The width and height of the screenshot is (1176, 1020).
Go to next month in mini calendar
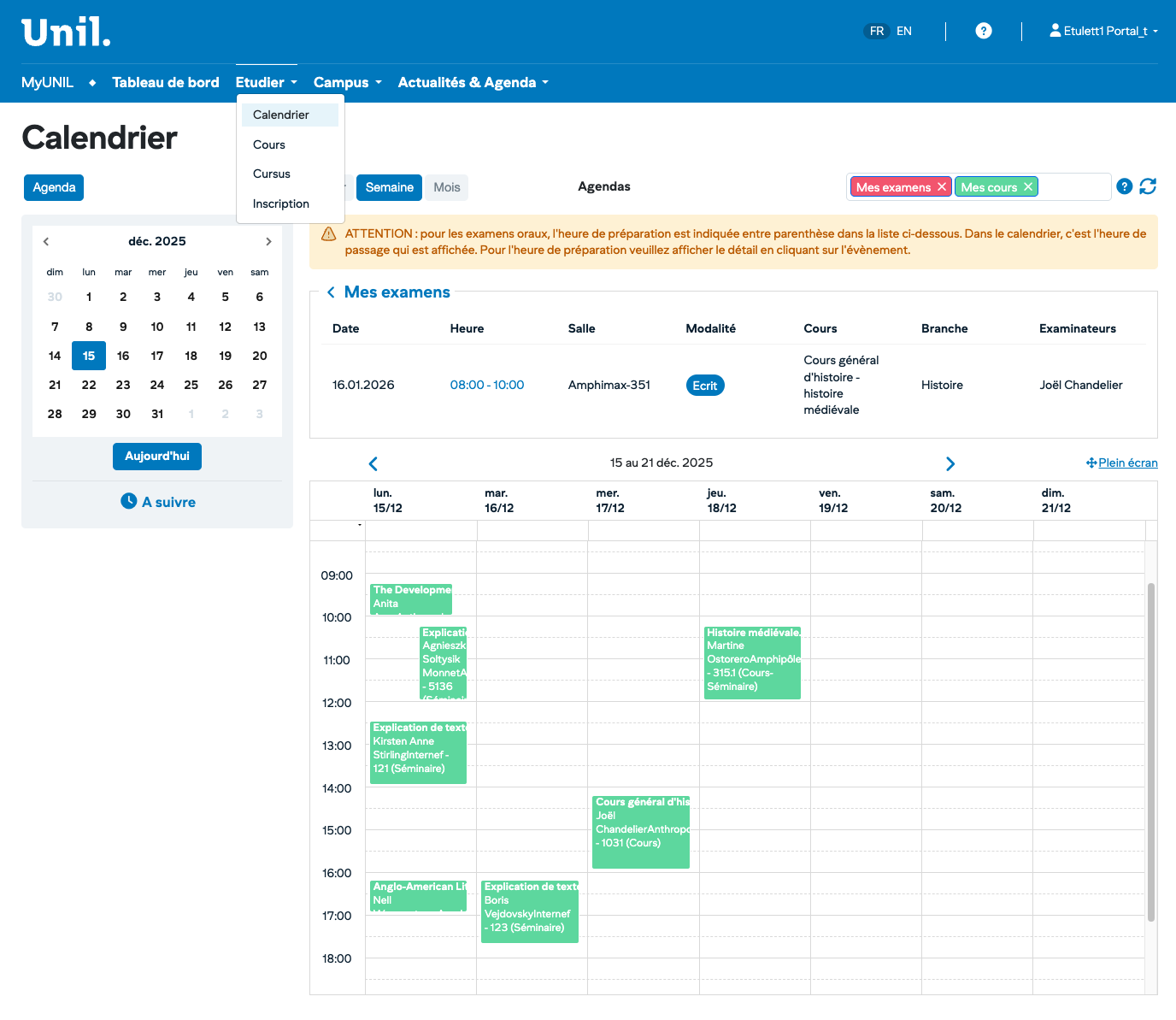tap(268, 242)
